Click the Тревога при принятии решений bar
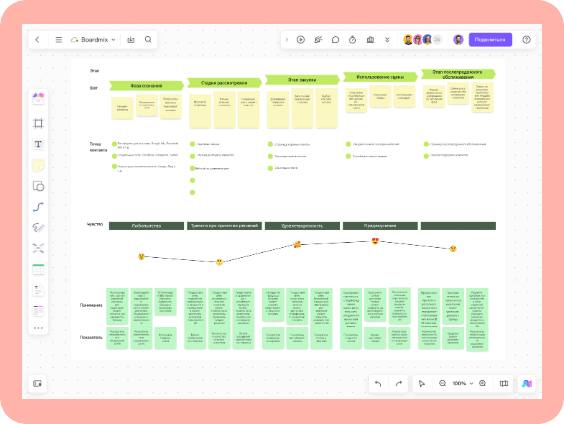This screenshot has height=424, width=564. click(224, 226)
